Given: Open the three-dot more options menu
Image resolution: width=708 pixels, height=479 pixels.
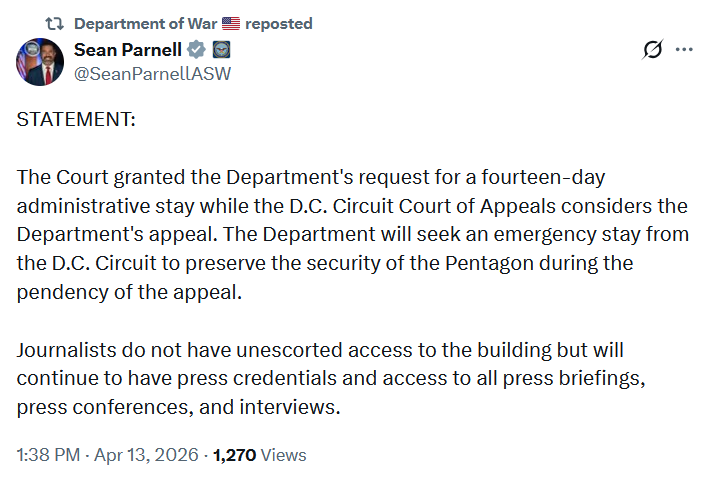Looking at the screenshot, I should [684, 50].
